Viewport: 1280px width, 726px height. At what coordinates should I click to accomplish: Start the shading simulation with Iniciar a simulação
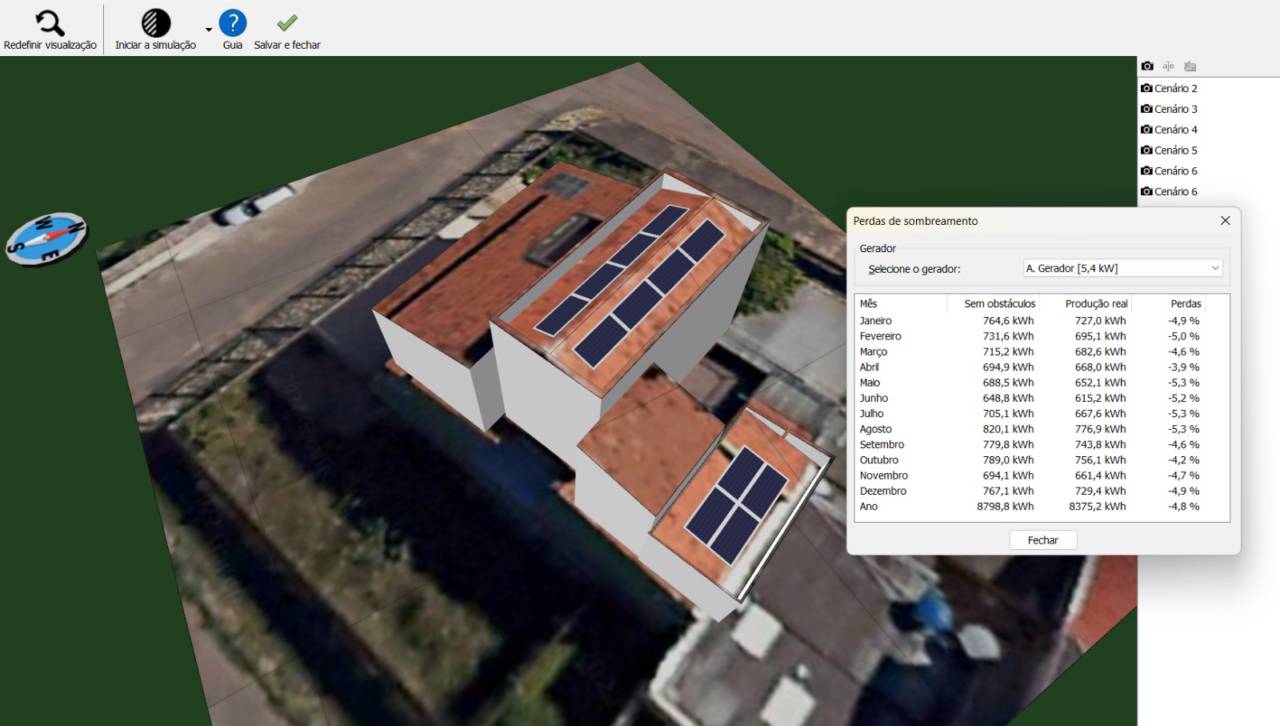[155, 23]
